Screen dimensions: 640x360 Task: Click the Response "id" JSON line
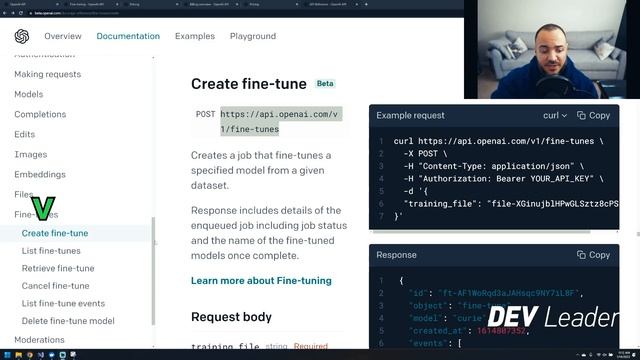(x=496, y=293)
